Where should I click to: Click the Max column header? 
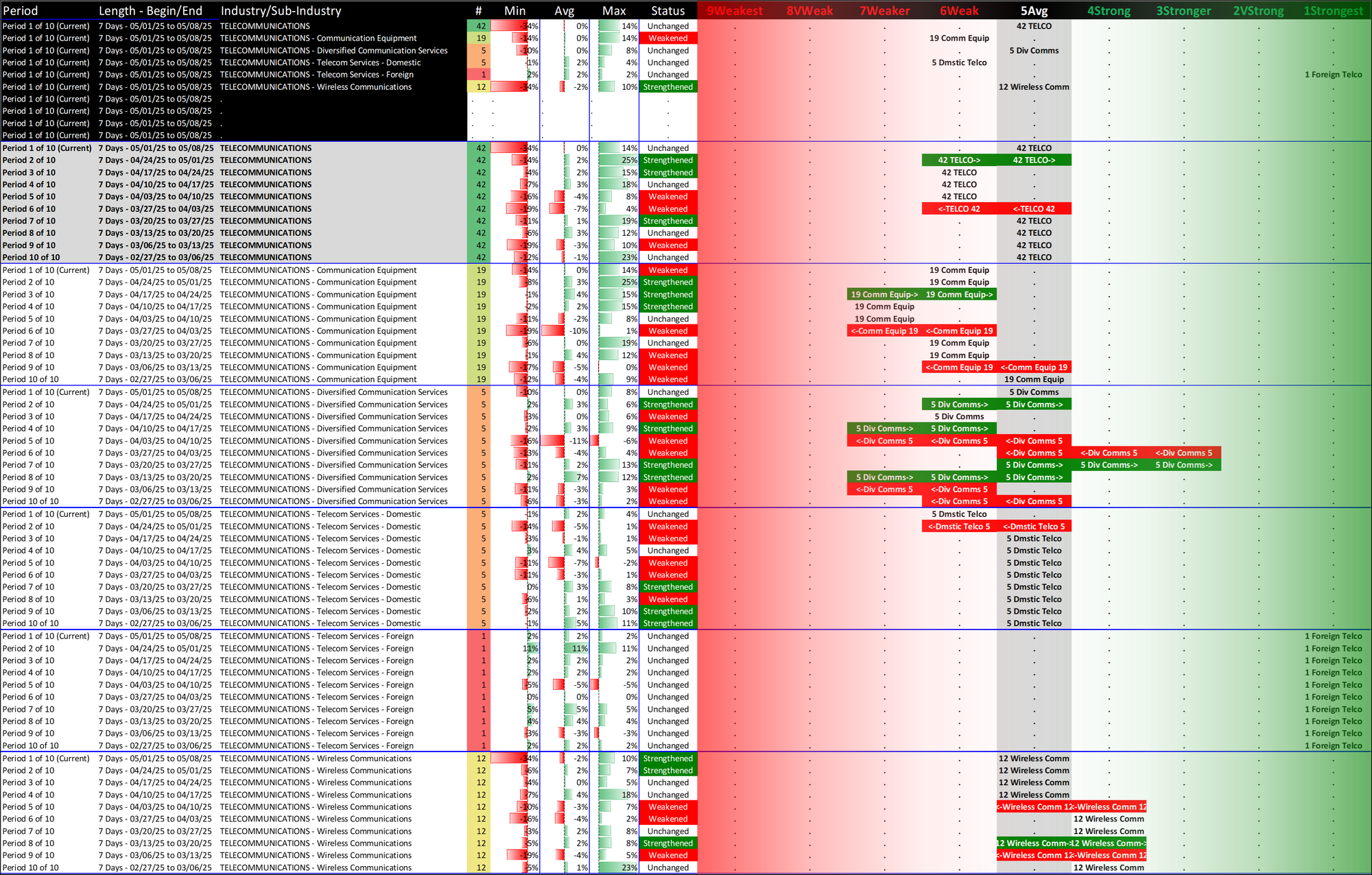click(x=614, y=11)
